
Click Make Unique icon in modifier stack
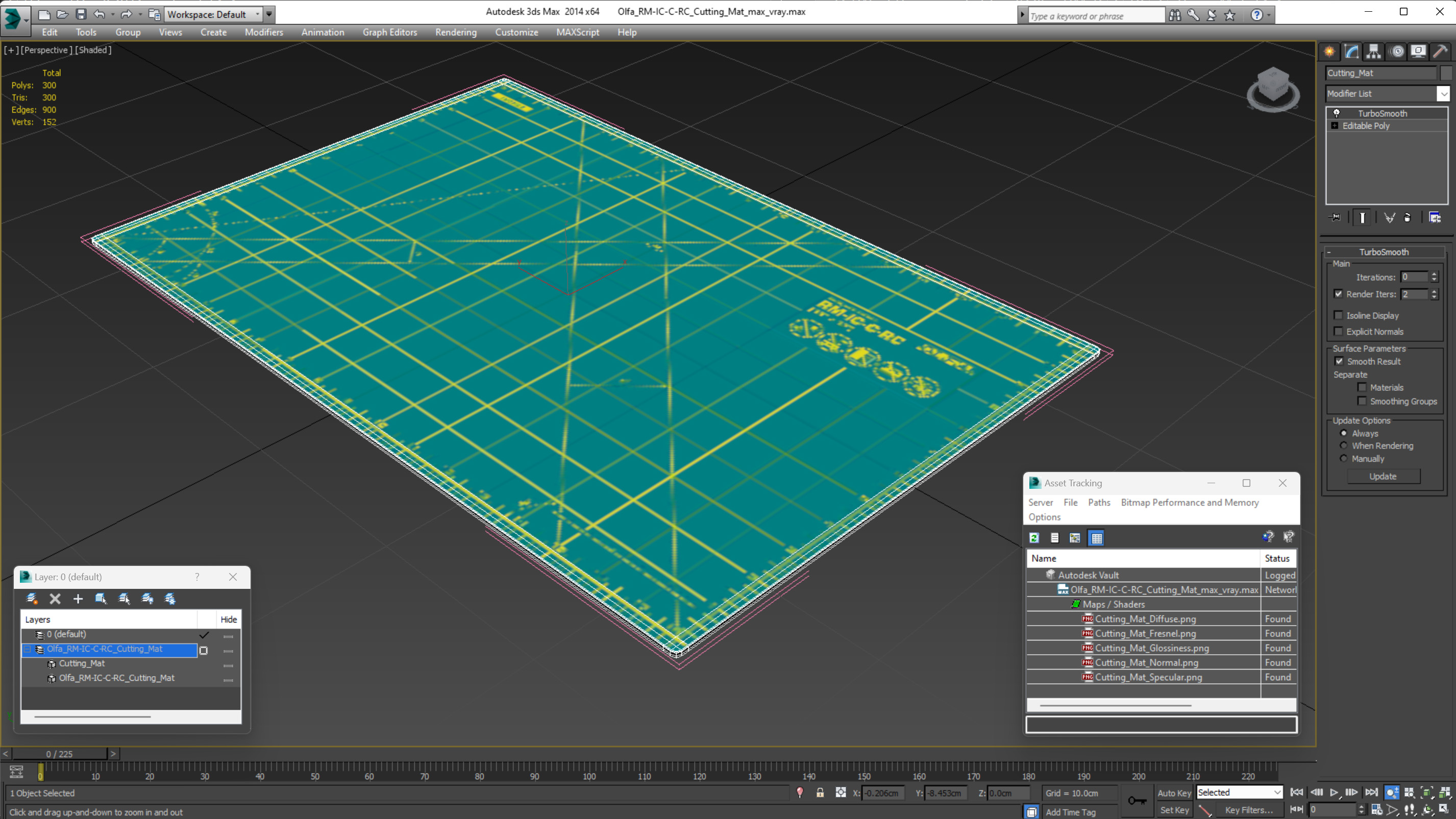pos(1389,217)
